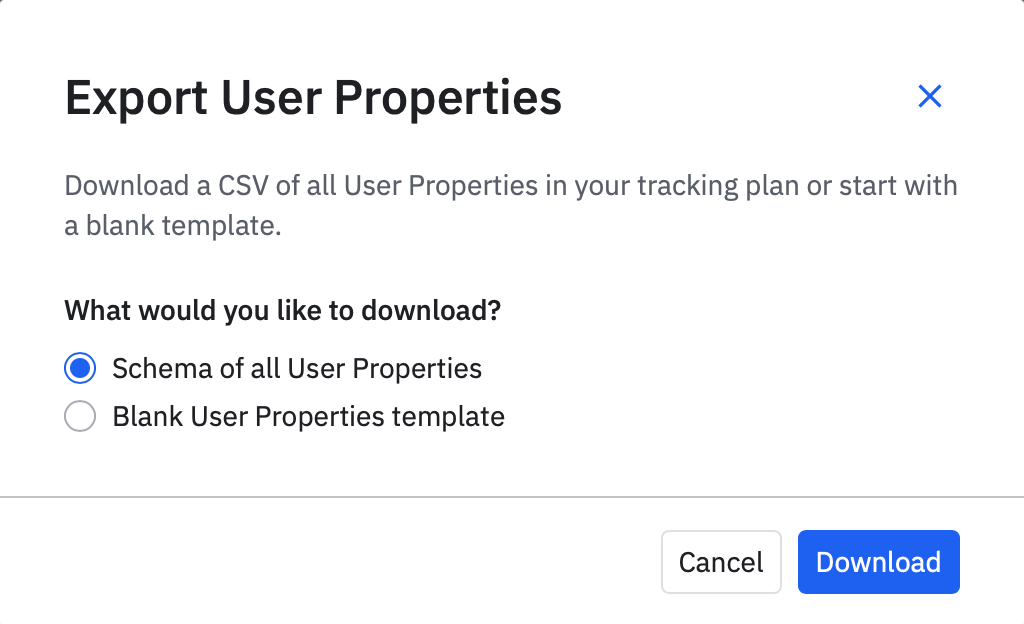
Task: Choose the filled blue radio option
Action: coord(80,368)
